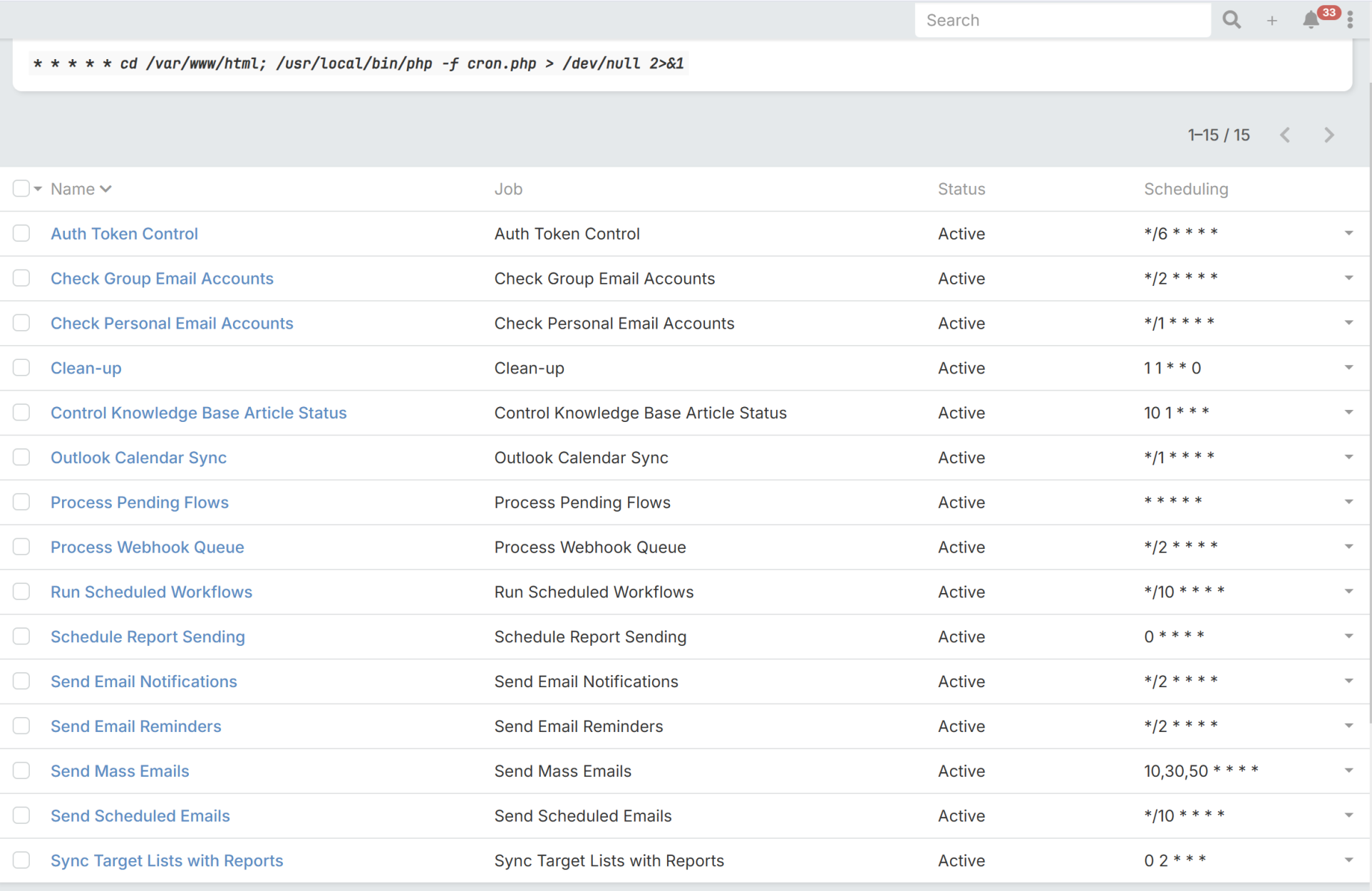Expand row actions for Process Pending Flows
Image resolution: width=1372 pixels, height=891 pixels.
pos(1348,502)
